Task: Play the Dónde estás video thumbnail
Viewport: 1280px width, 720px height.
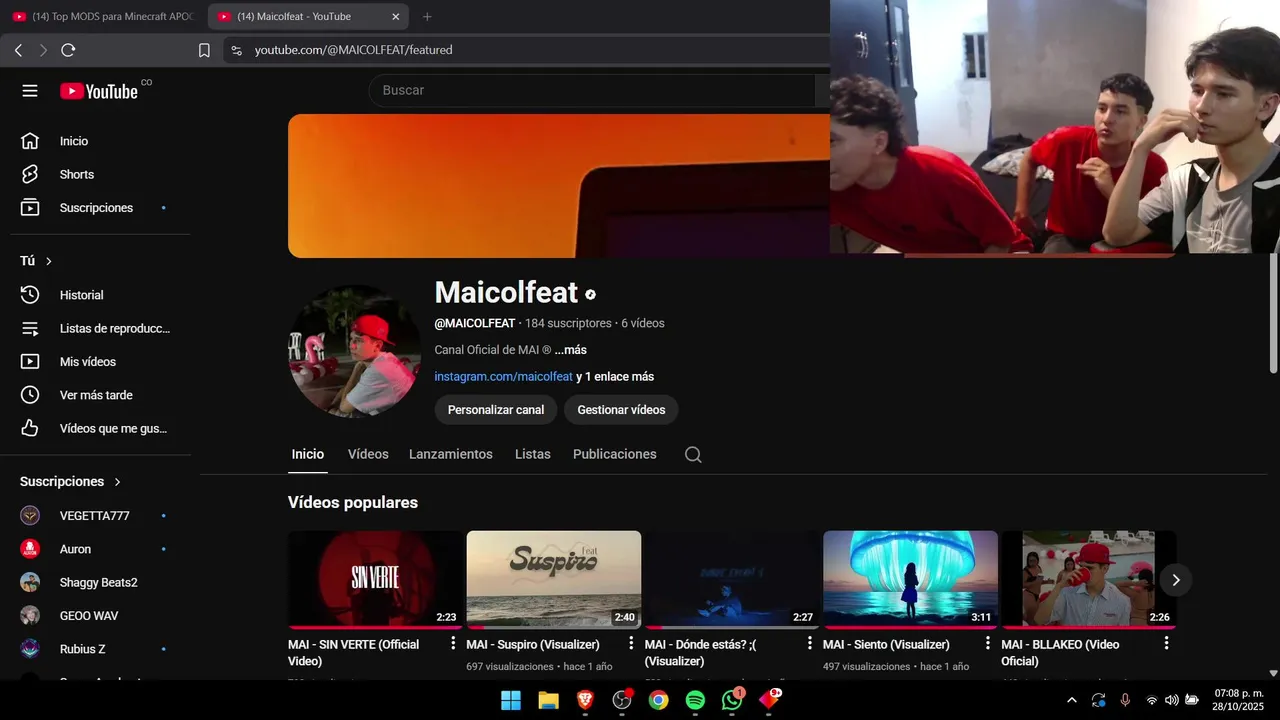Action: tap(732, 580)
